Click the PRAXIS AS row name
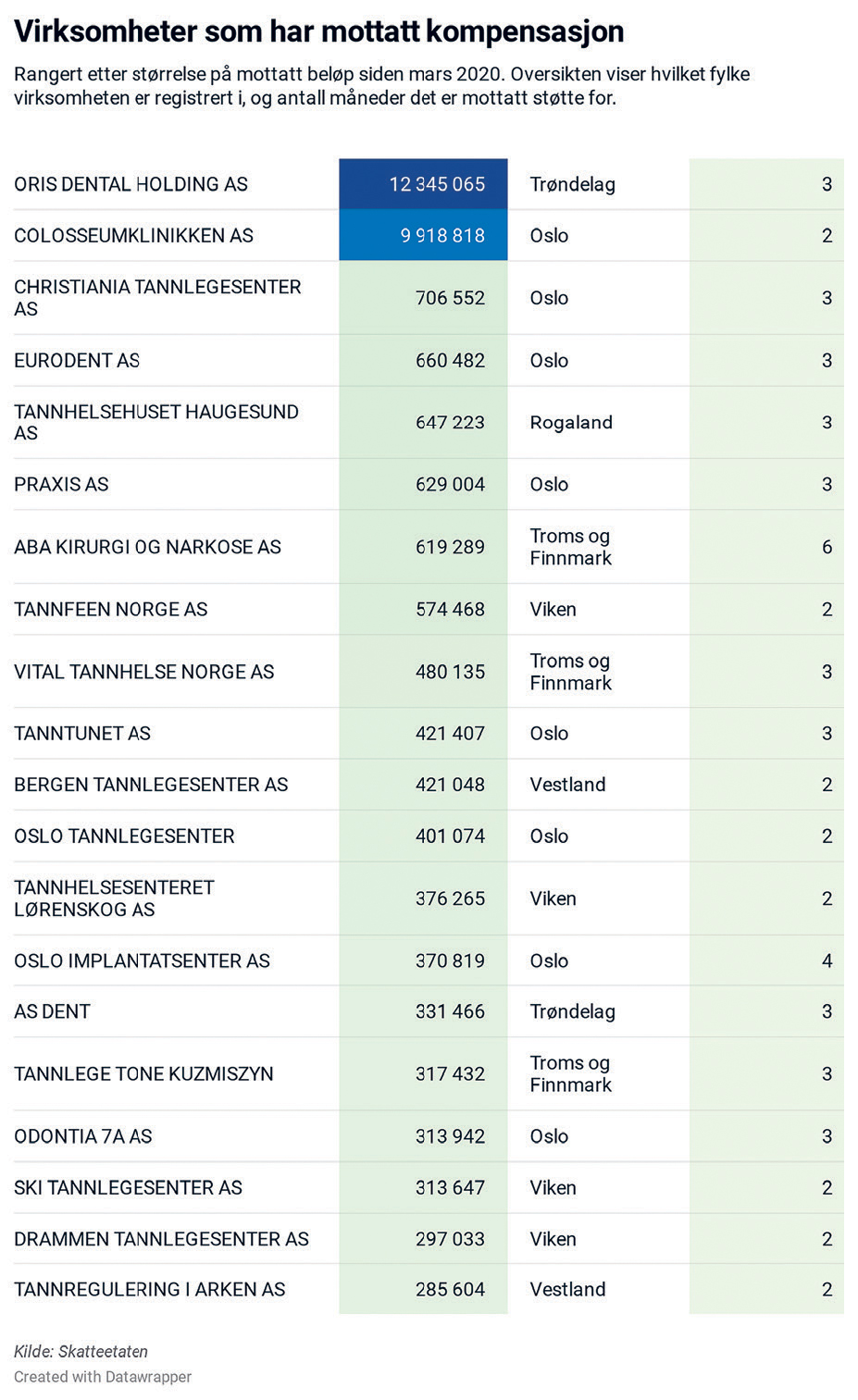Screen dimensions: 858x1400 (61, 484)
